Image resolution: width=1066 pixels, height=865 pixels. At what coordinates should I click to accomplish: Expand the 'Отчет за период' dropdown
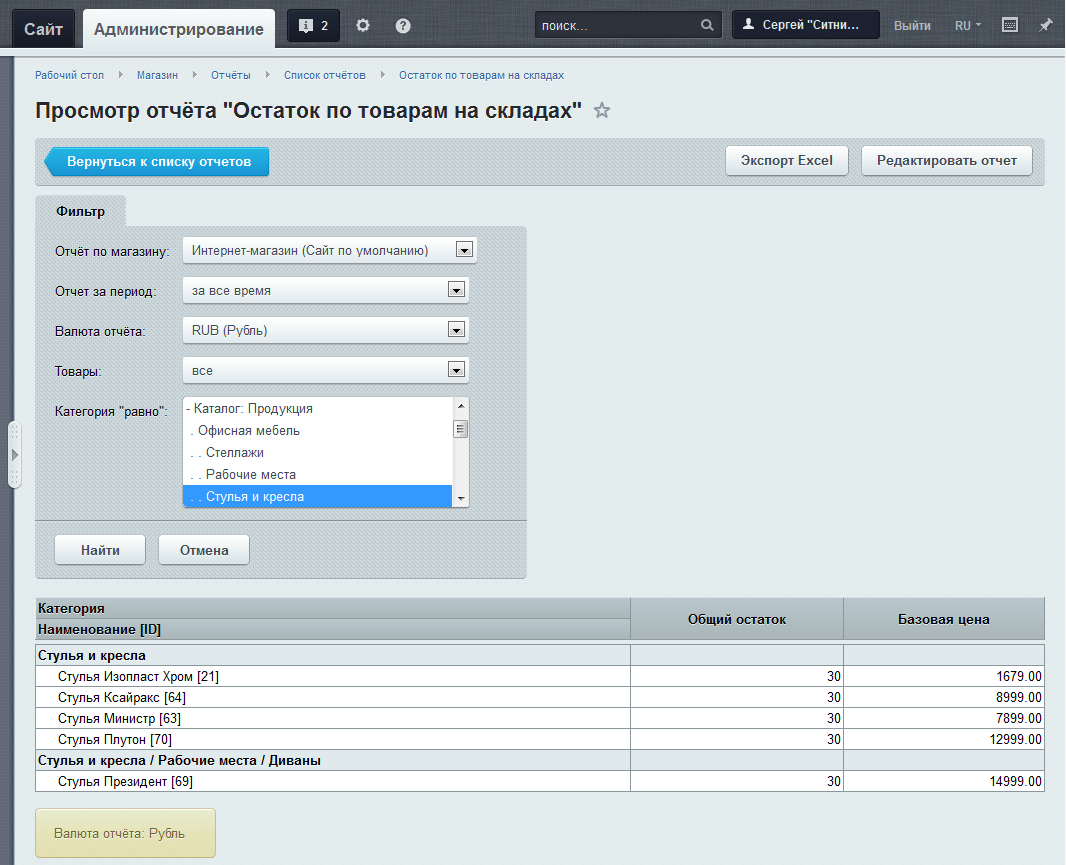coord(325,290)
